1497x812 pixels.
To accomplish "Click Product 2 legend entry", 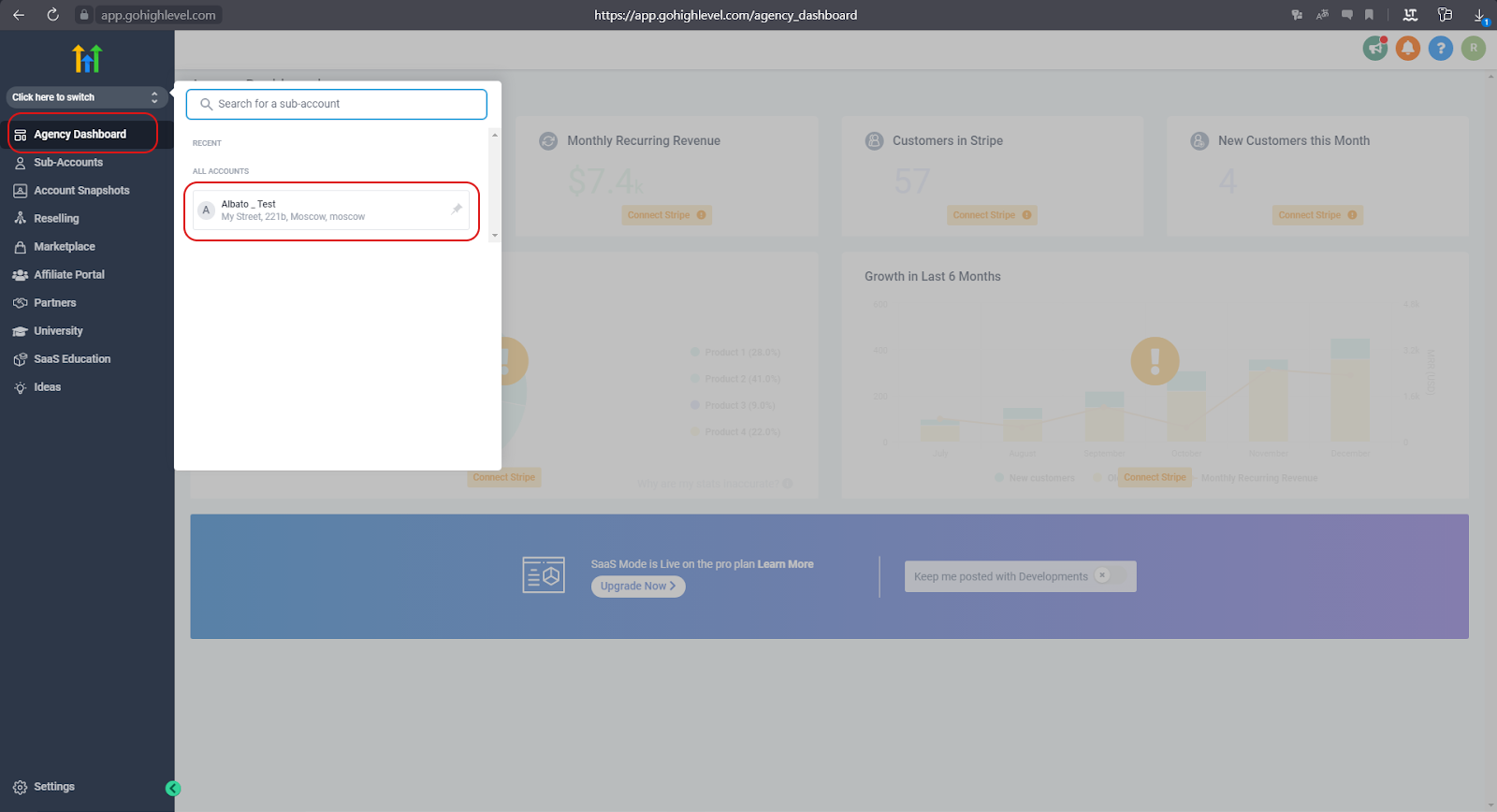I will [735, 379].
